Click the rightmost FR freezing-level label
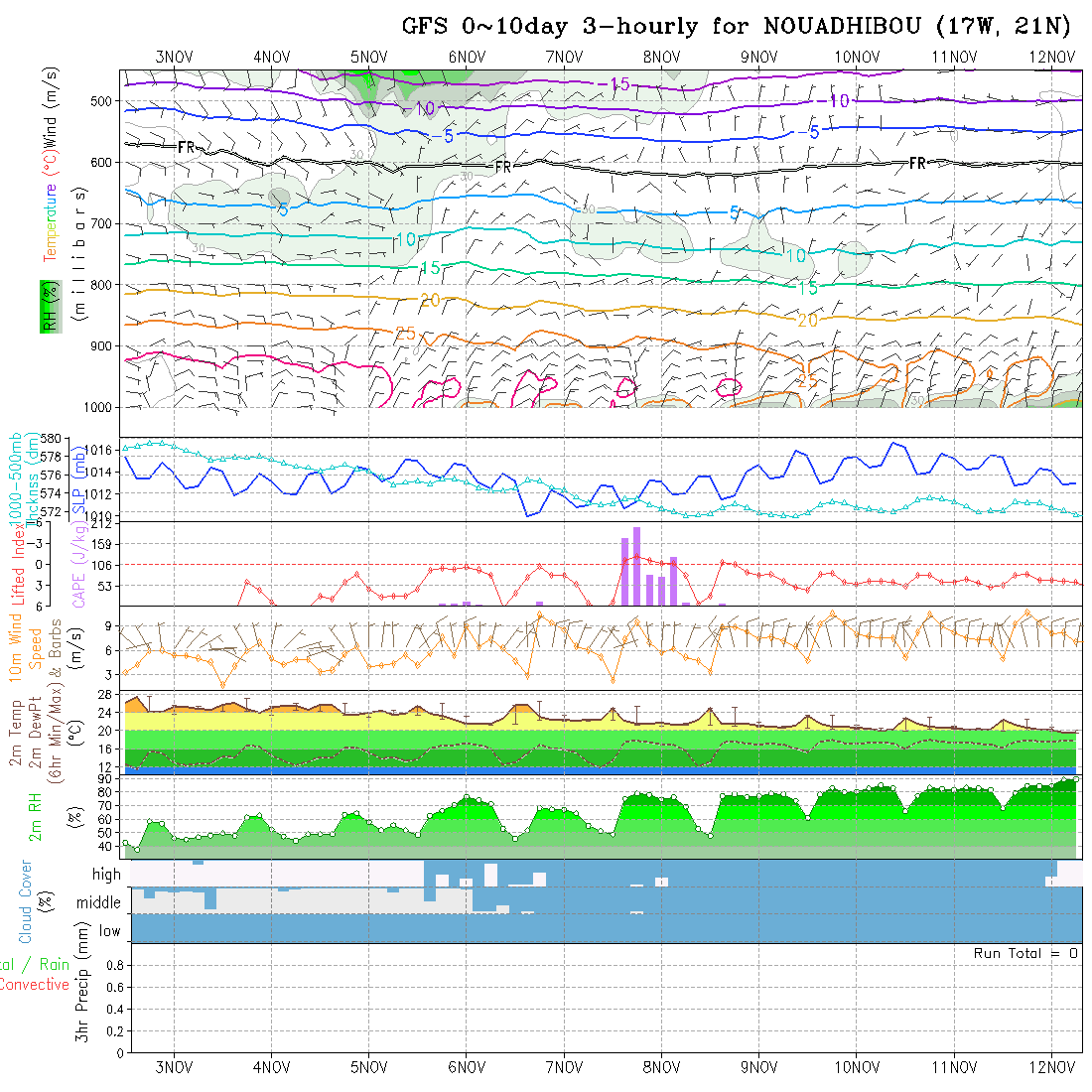1092x1092 pixels. (x=917, y=163)
